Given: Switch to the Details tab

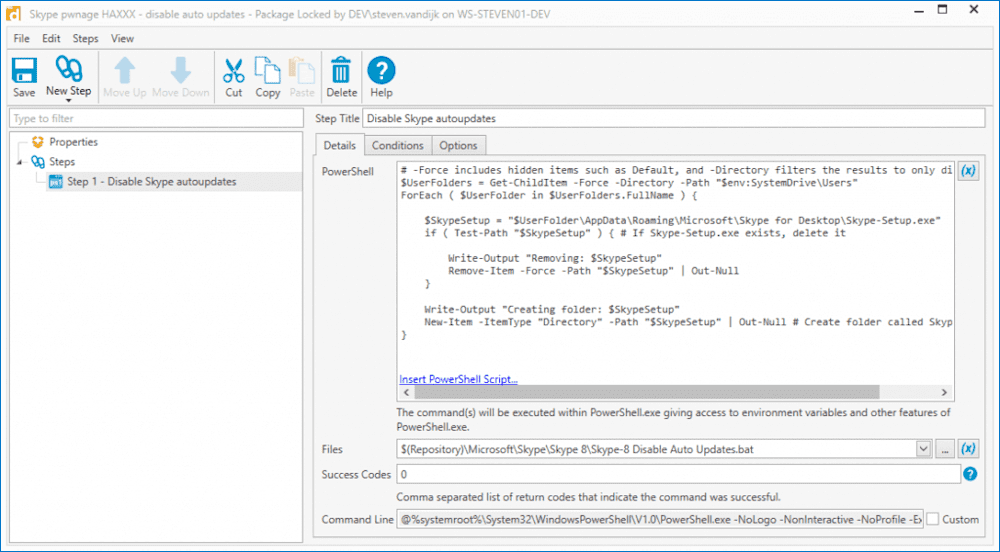Looking at the screenshot, I should [x=339, y=145].
